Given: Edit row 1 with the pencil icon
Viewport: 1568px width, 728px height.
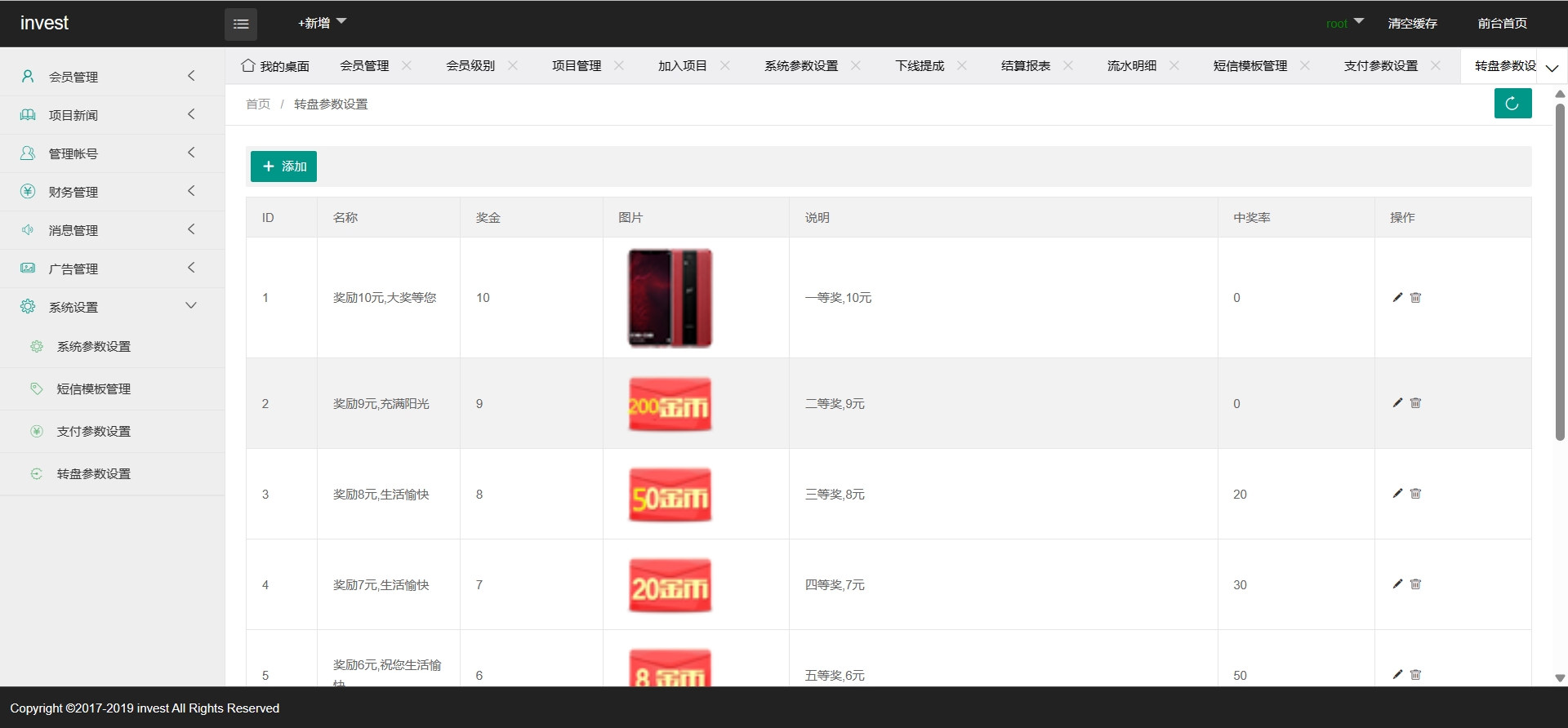Looking at the screenshot, I should pyautogui.click(x=1397, y=297).
